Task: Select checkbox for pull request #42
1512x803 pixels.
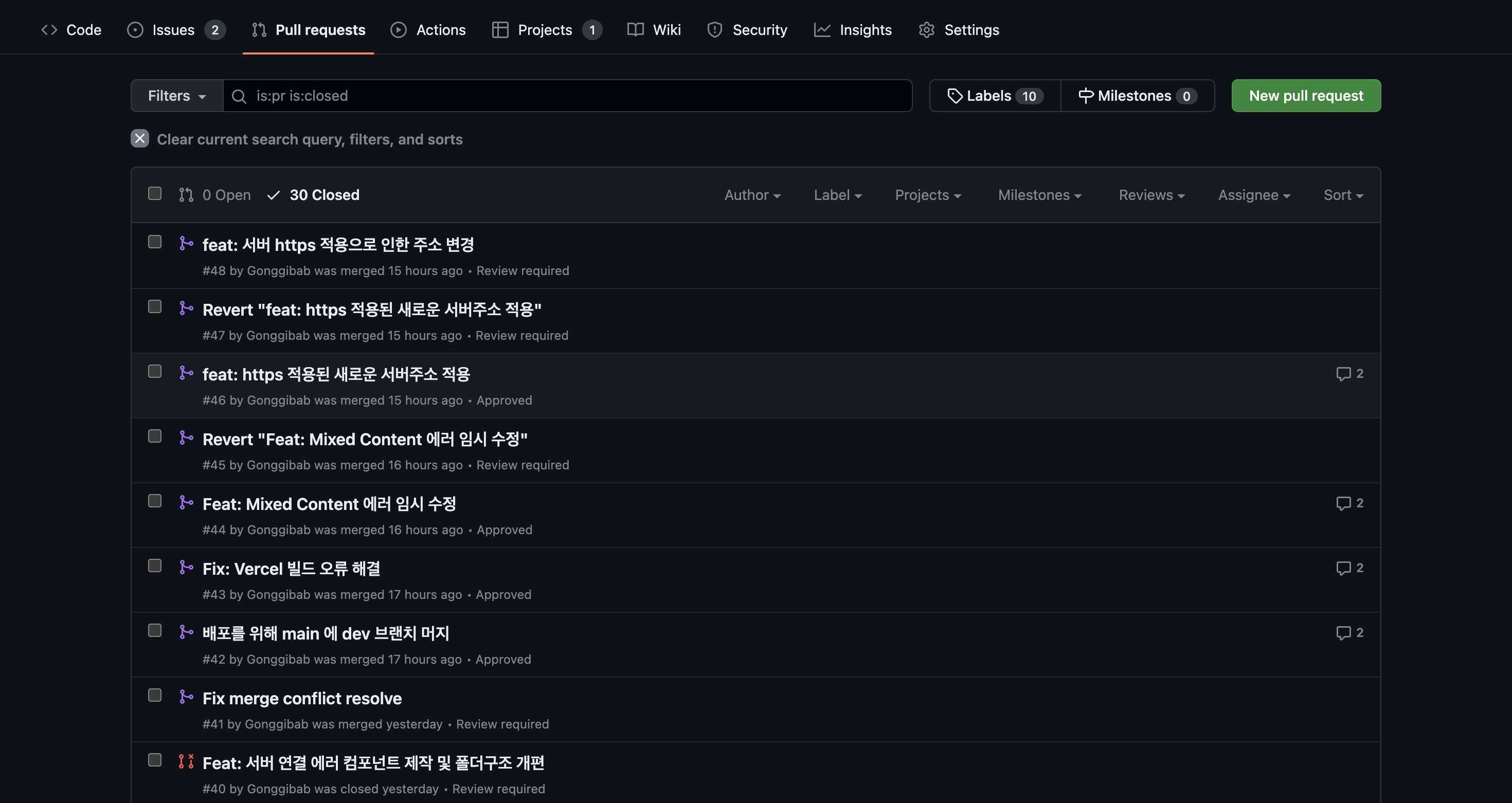Action: point(154,630)
